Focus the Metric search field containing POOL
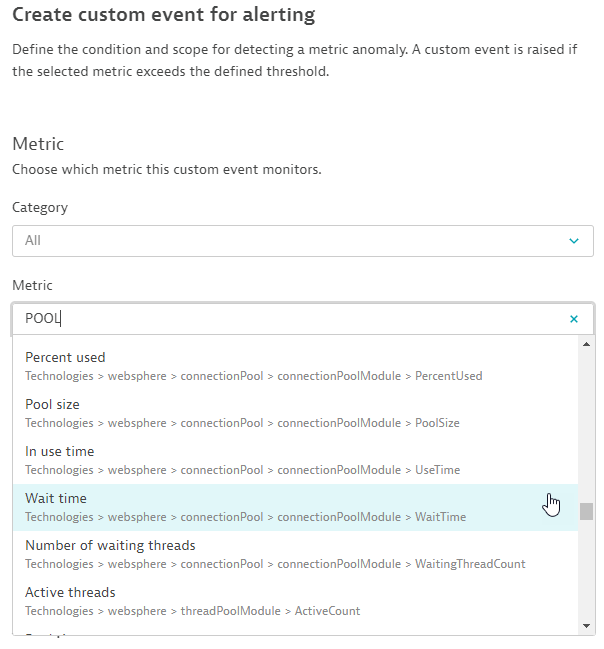 pyautogui.click(x=290, y=319)
